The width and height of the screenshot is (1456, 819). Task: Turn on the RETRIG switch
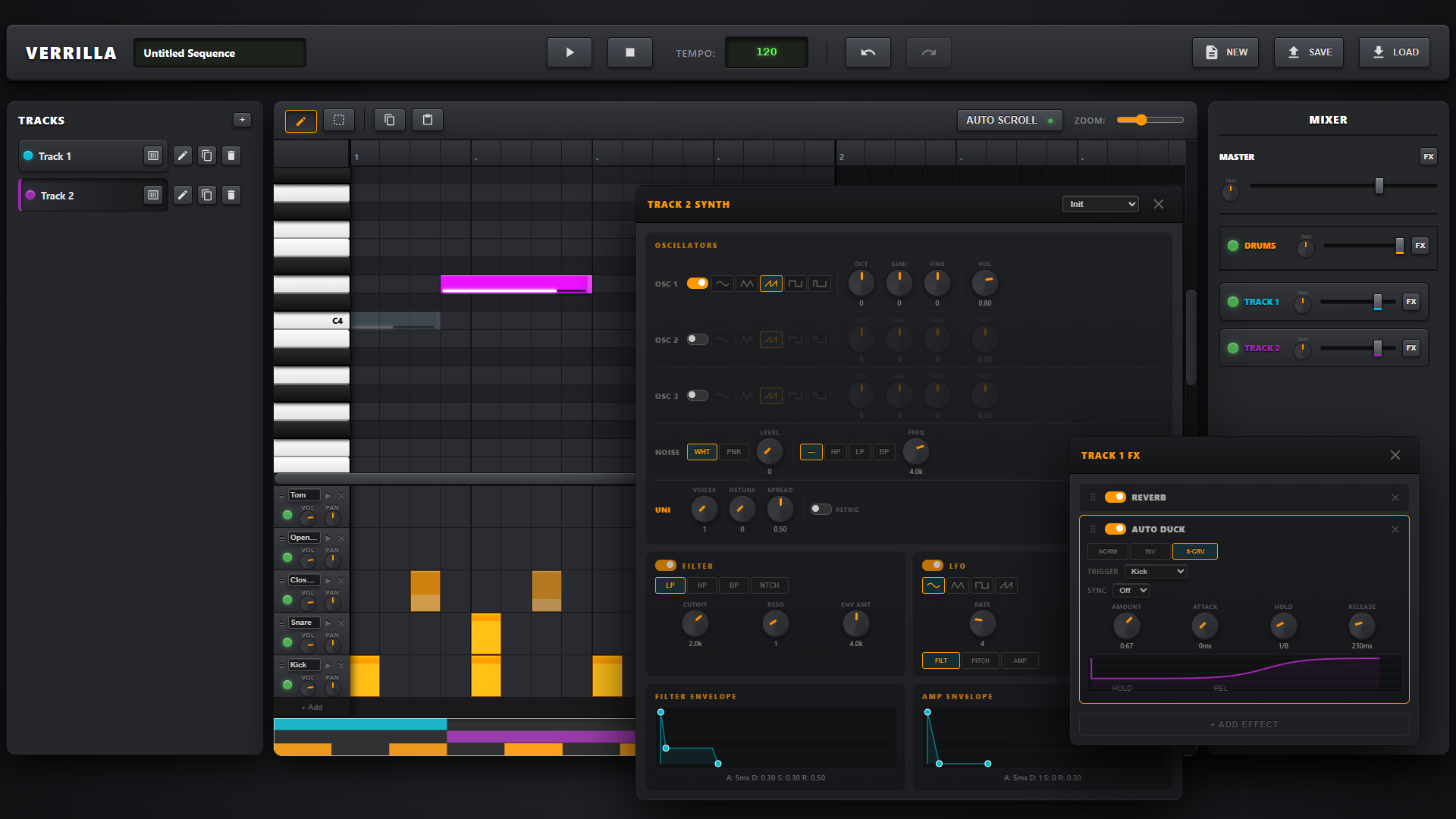coord(821,510)
